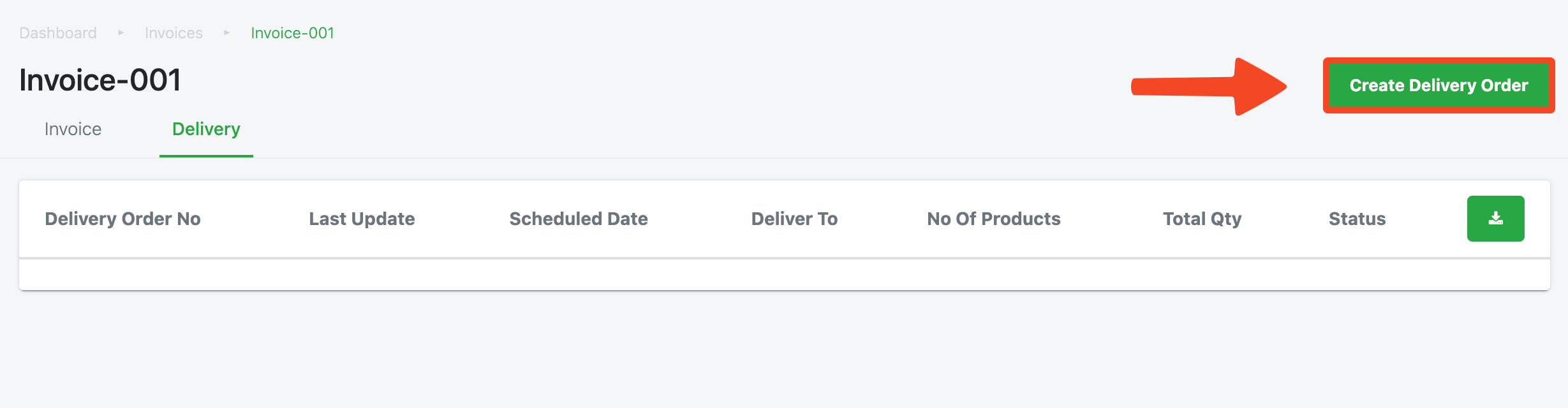This screenshot has height=408, width=1568.
Task: Click the empty delivery table row area
Action: coord(785,275)
